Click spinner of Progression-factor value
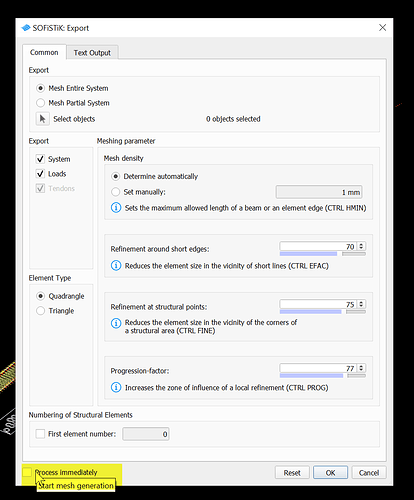Viewport: 414px width, 500px height. click(361, 368)
